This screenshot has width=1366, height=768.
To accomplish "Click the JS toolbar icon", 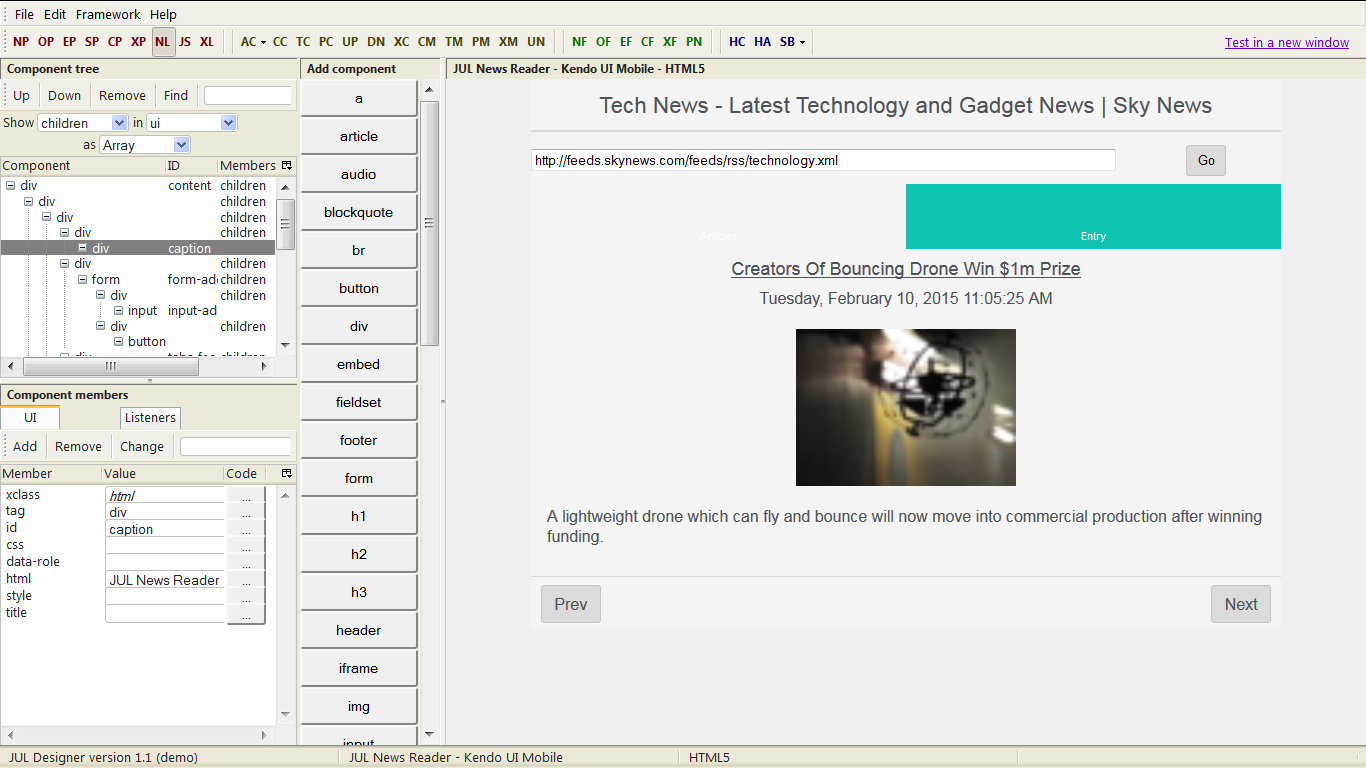I will click(184, 42).
